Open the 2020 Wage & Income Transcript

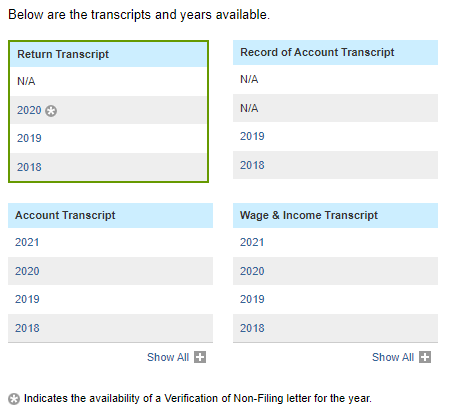[x=252, y=271]
